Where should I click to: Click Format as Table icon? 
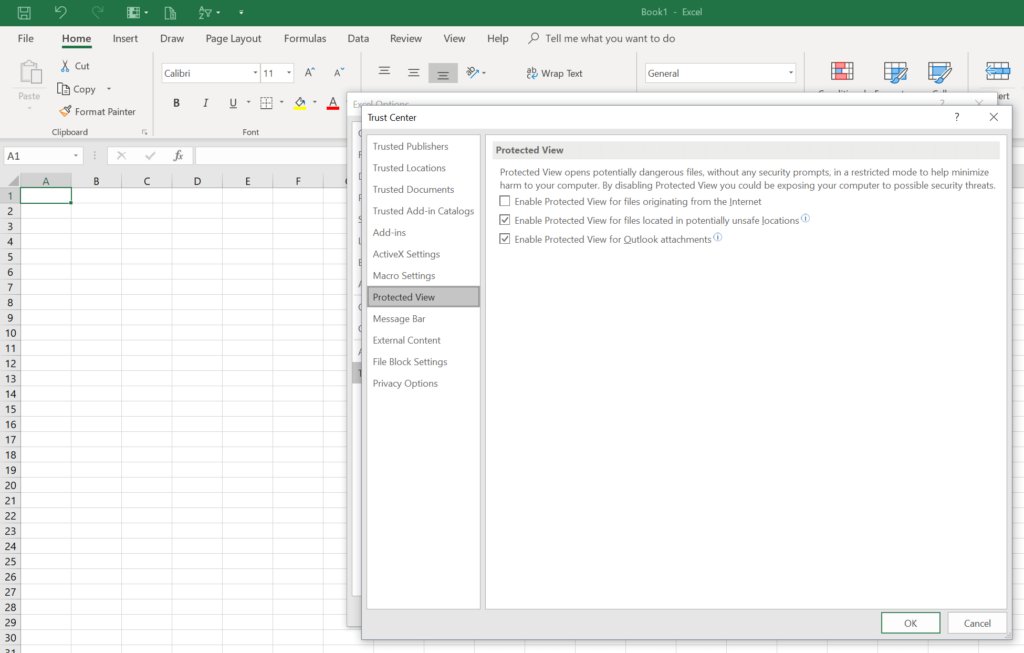point(895,72)
